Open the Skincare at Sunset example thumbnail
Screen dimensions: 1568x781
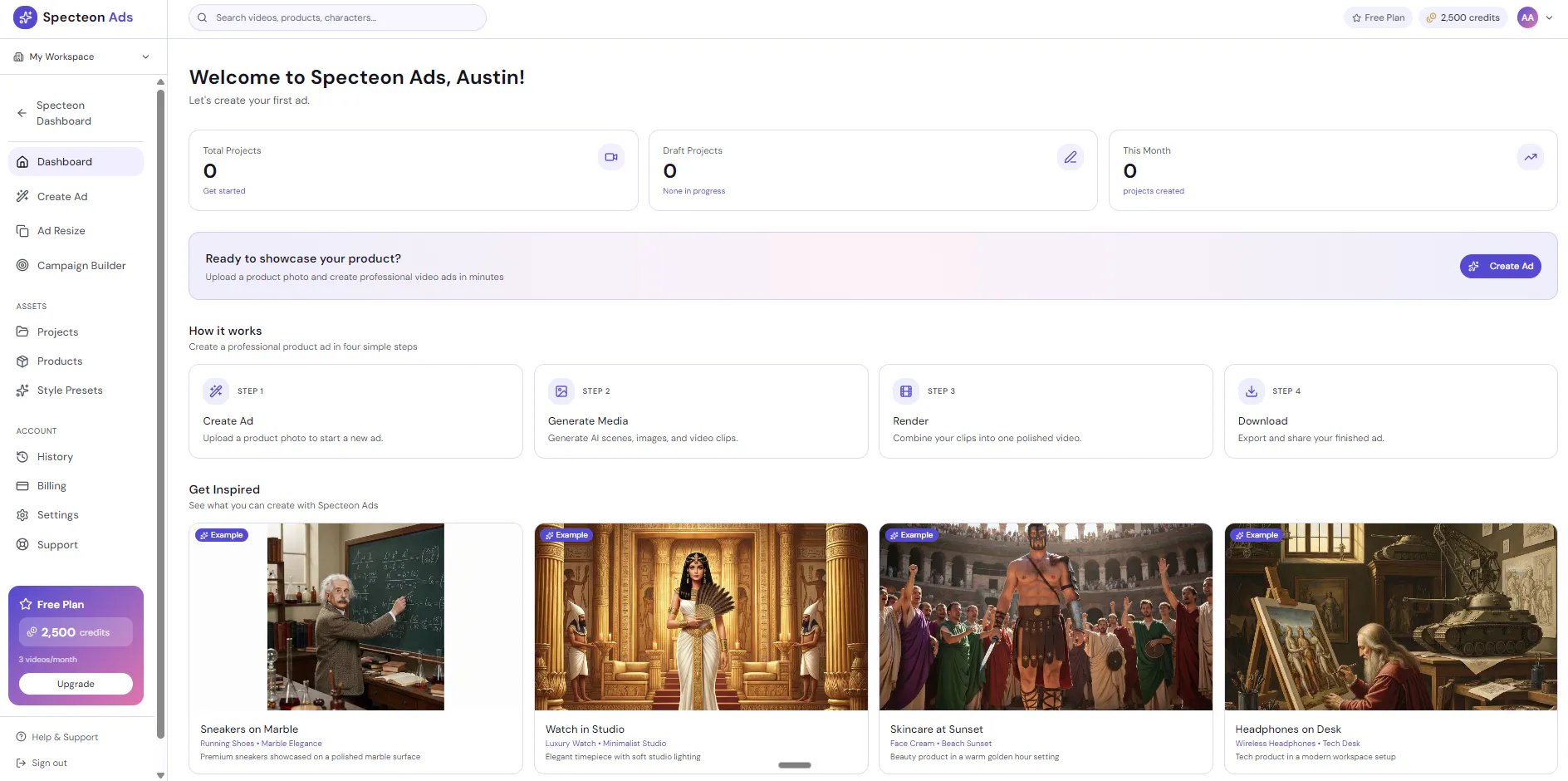[x=1046, y=617]
